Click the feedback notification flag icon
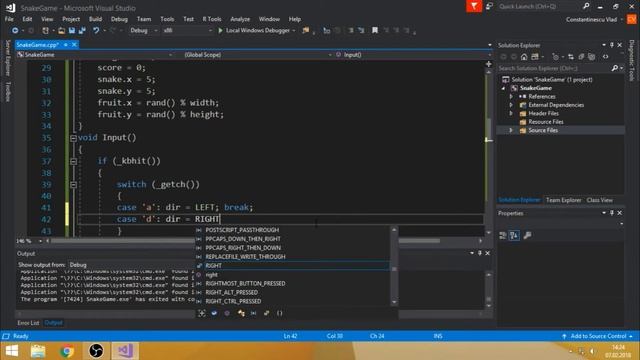This screenshot has width=640, height=360. point(474,6)
